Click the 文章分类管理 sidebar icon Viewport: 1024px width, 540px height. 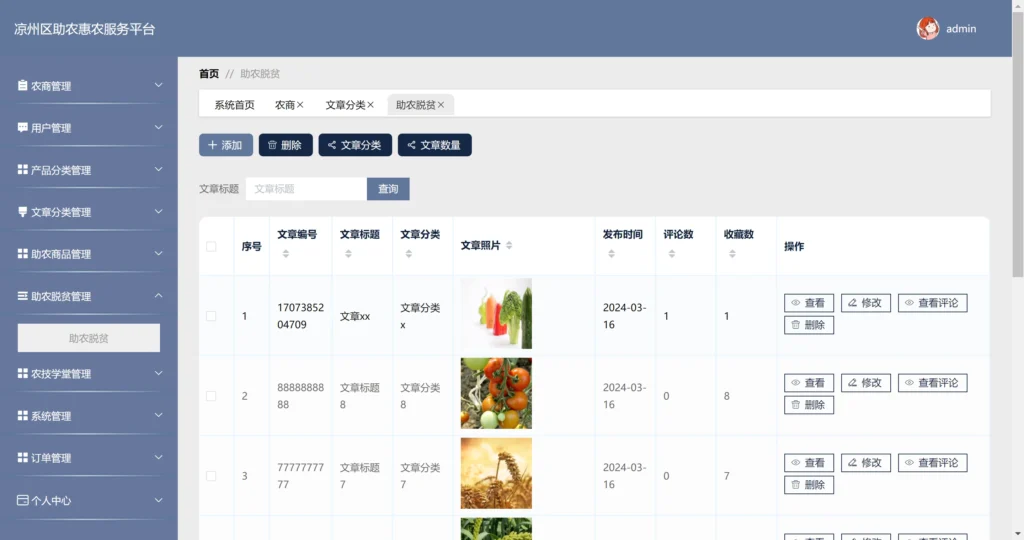pos(22,212)
